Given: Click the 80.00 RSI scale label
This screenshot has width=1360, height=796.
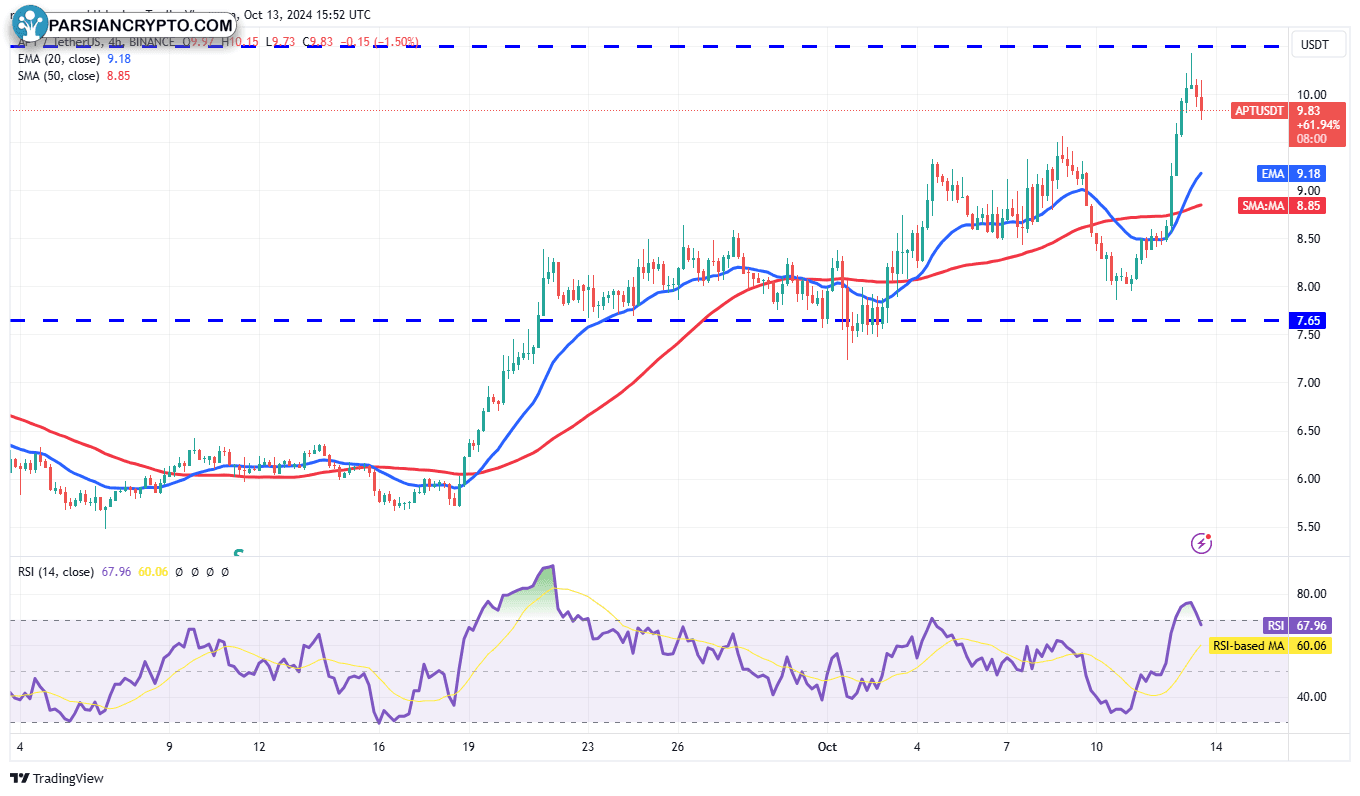Looking at the screenshot, I should click(1312, 594).
